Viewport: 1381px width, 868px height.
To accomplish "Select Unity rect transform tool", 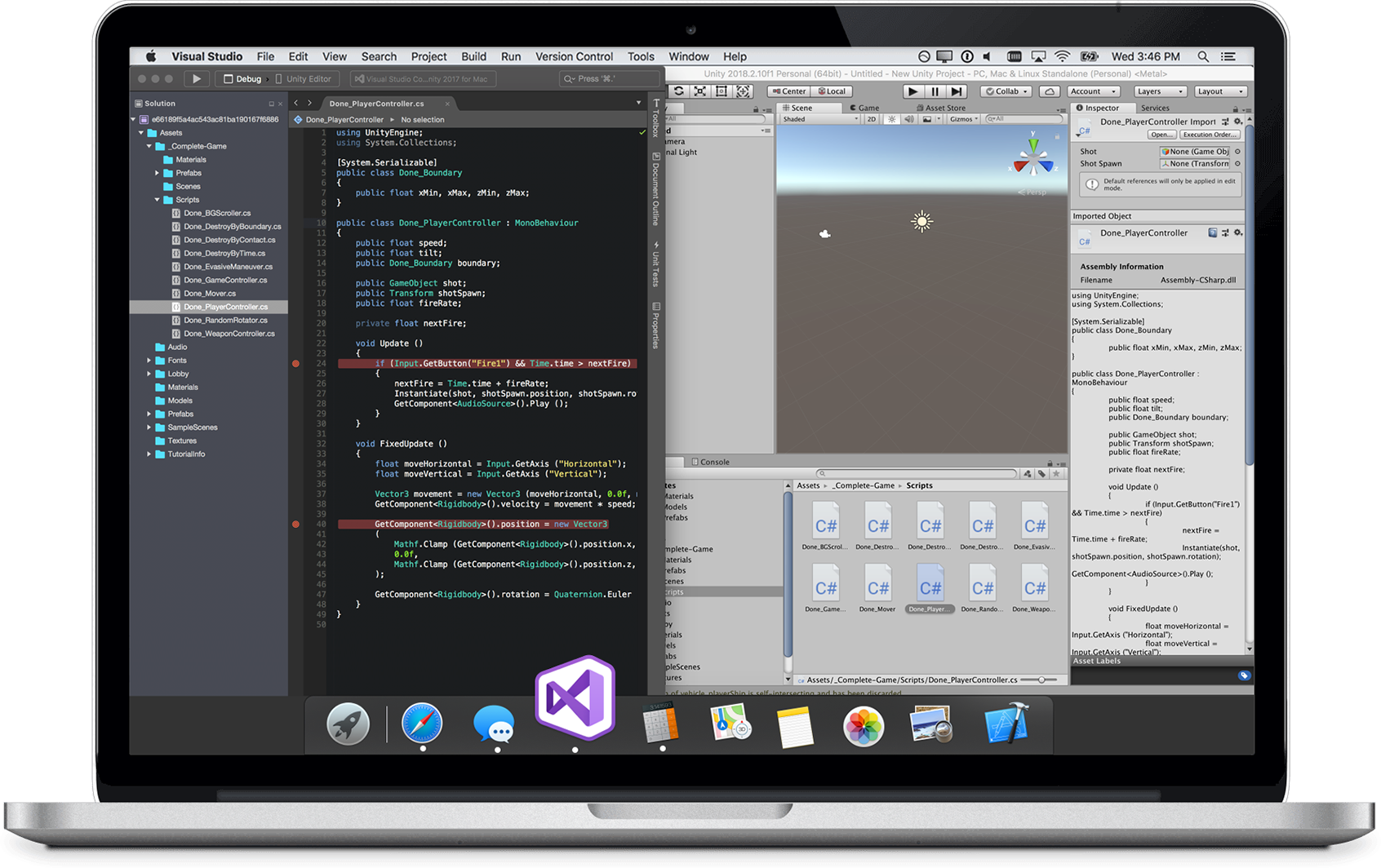I will coord(721,91).
